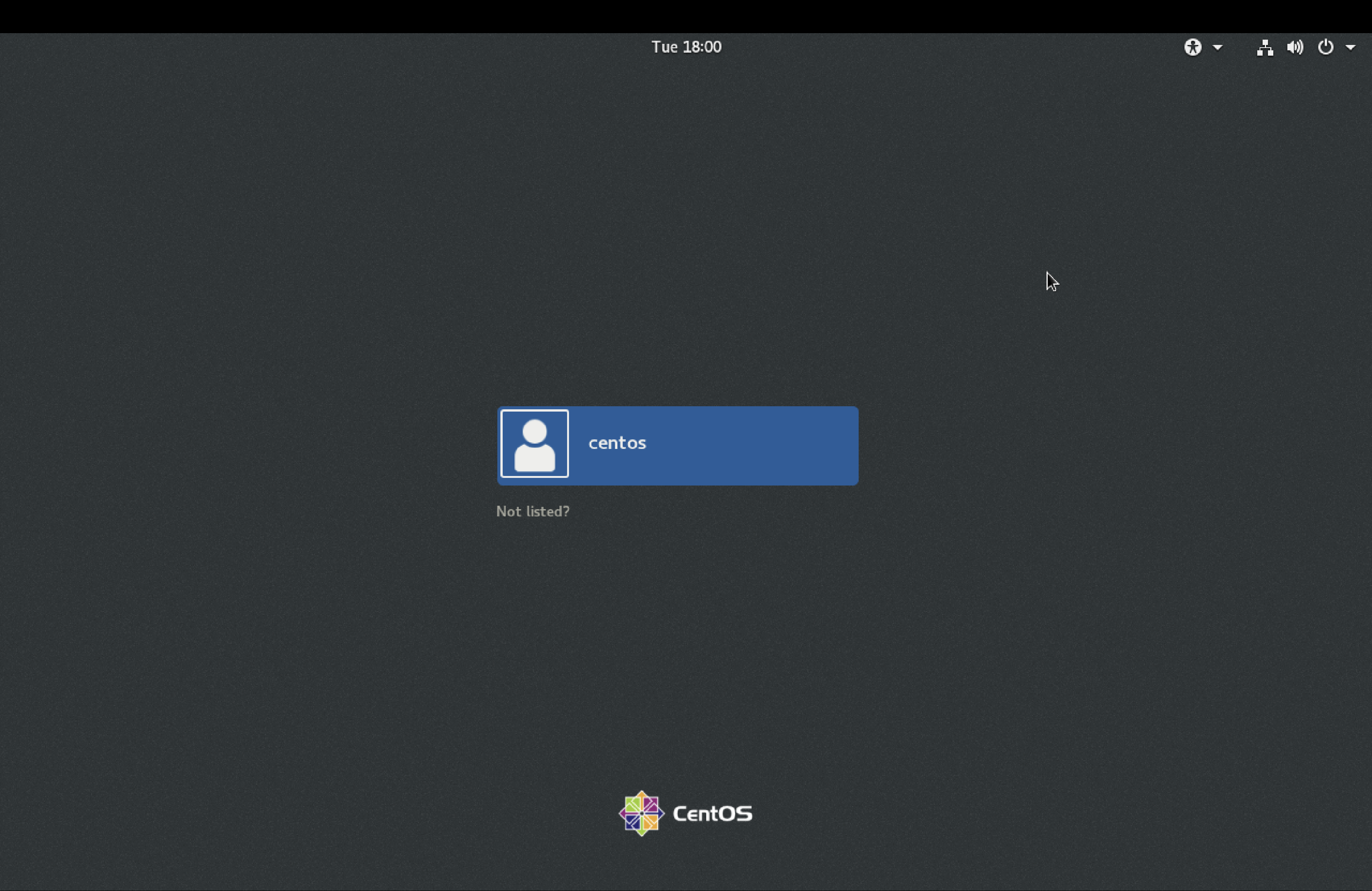
Task: Click the question mark in "Not listed?"
Action: (x=566, y=511)
